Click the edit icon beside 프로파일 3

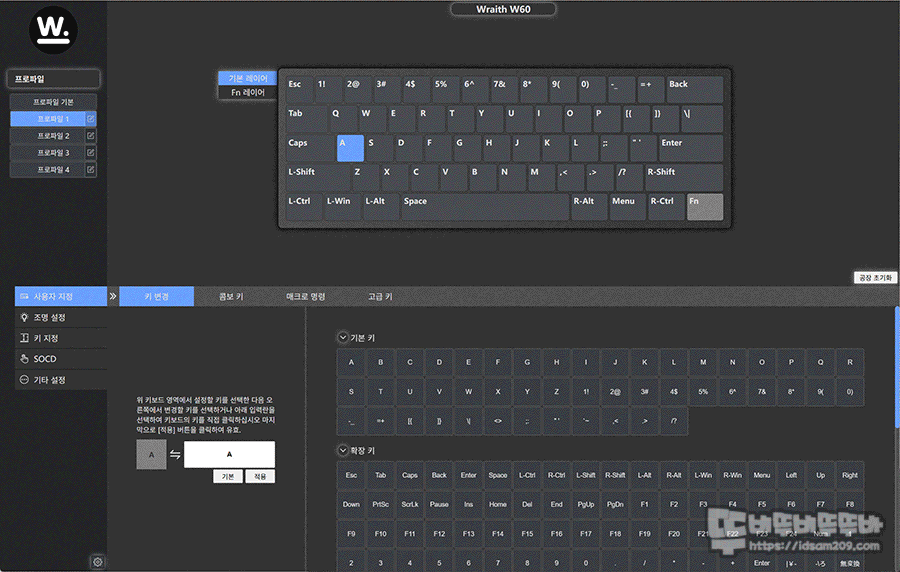[x=91, y=153]
